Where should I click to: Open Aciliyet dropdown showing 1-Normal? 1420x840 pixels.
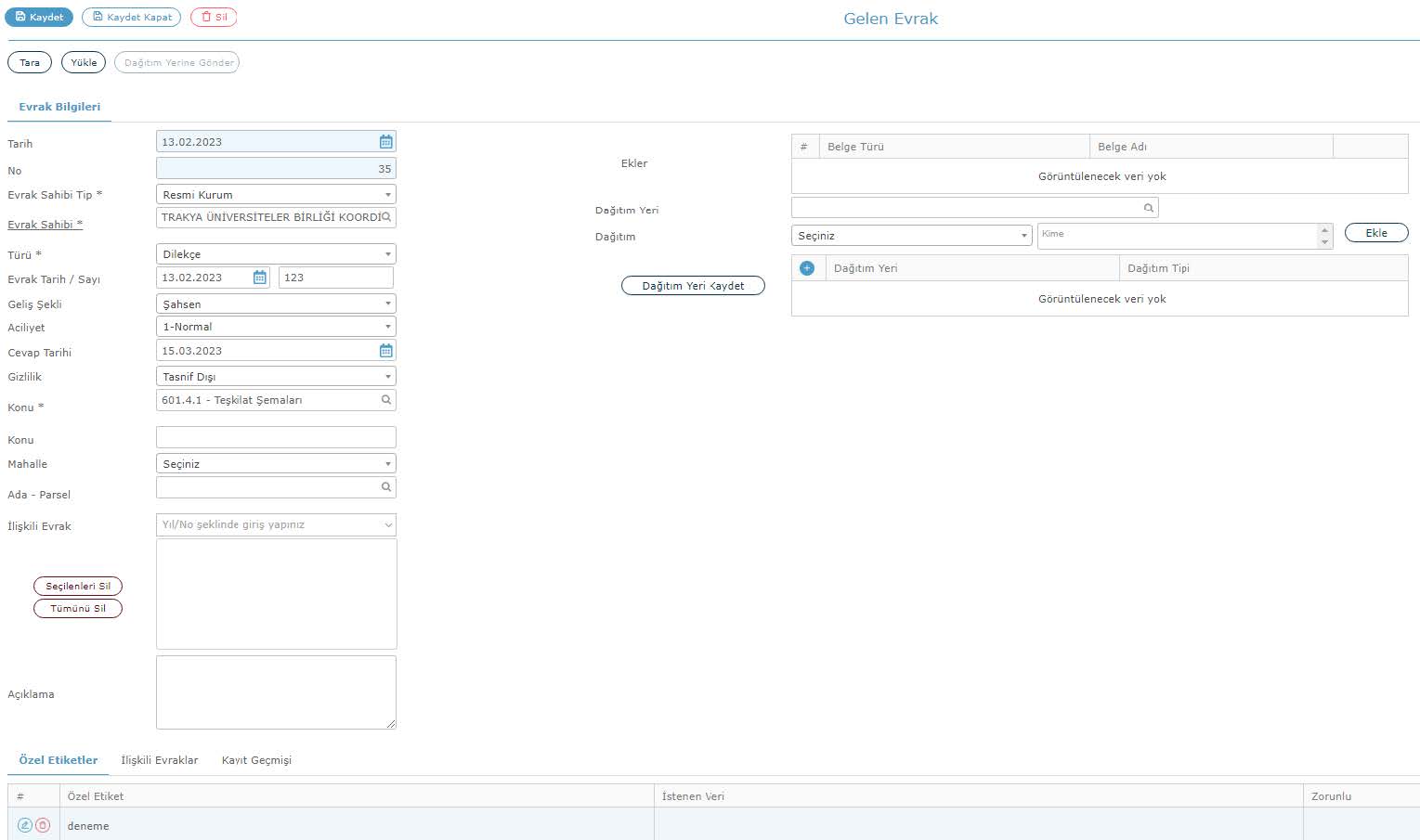click(x=276, y=327)
